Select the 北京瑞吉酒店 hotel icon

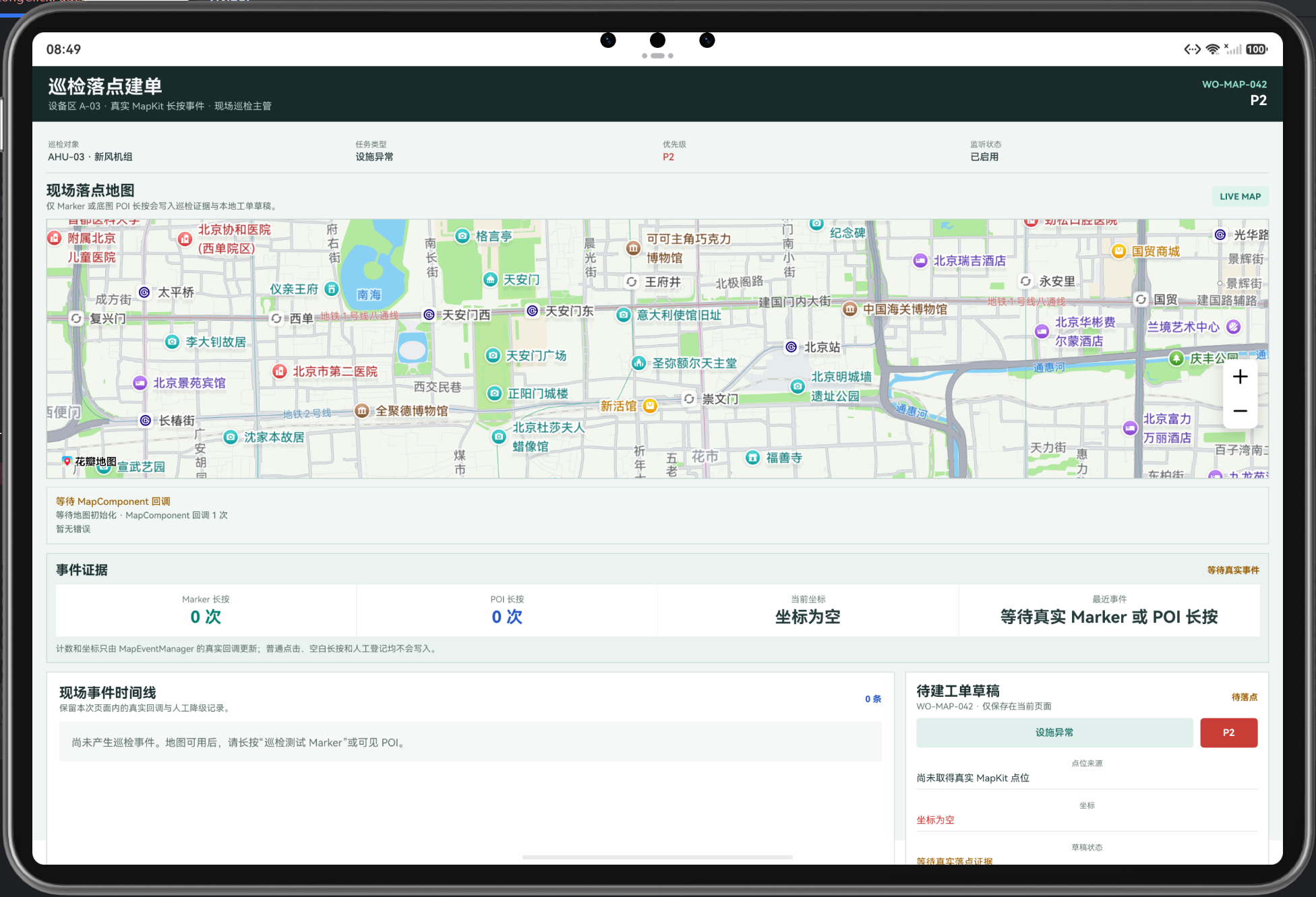tap(920, 261)
